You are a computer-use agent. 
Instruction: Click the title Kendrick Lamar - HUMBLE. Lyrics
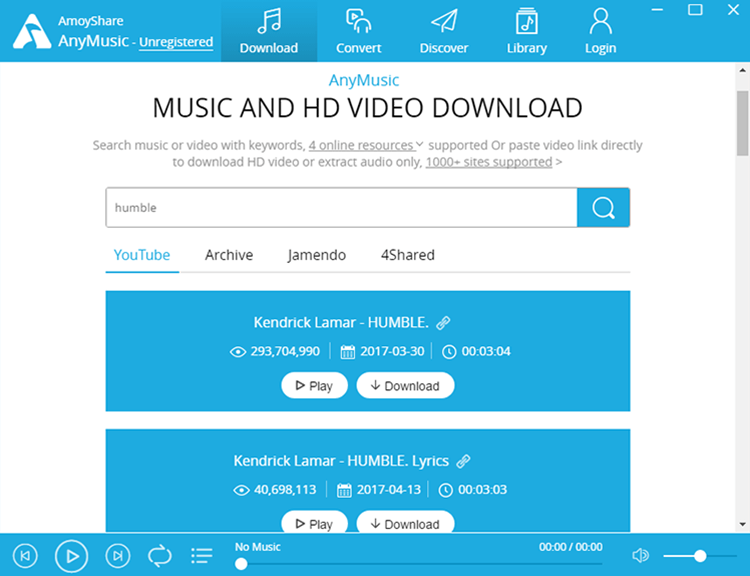pyautogui.click(x=341, y=461)
